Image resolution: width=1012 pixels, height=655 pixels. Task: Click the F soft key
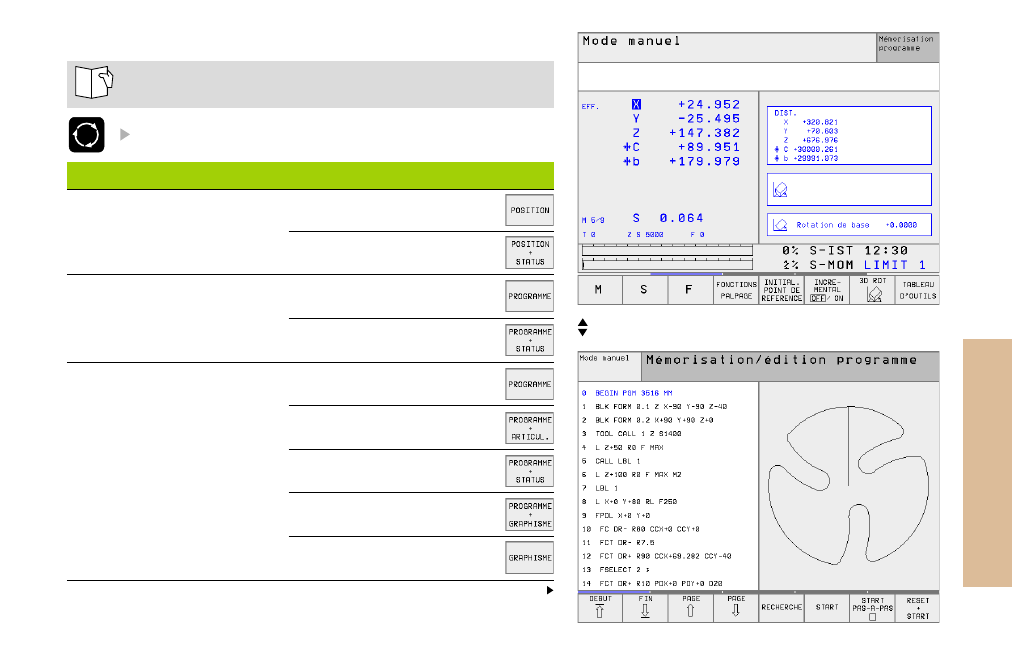point(690,290)
